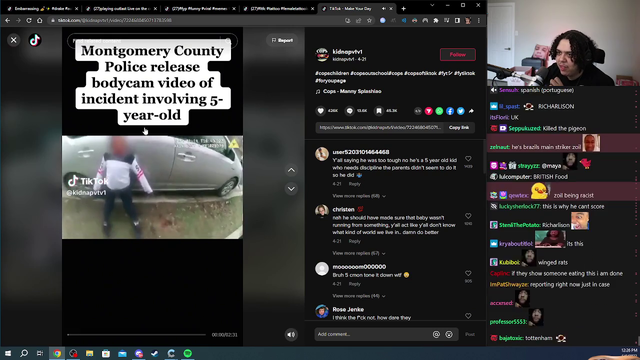The width and height of the screenshot is (640, 360).
Task: Insert a mention with the @ icon
Action: 436,334
